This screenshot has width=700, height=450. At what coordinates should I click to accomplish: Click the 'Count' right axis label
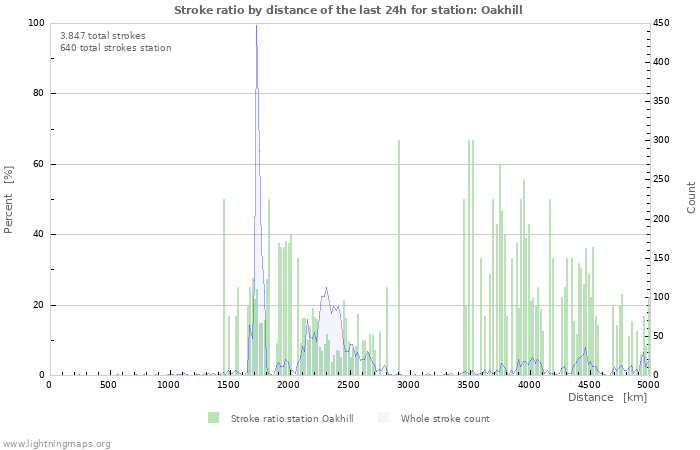pos(691,197)
